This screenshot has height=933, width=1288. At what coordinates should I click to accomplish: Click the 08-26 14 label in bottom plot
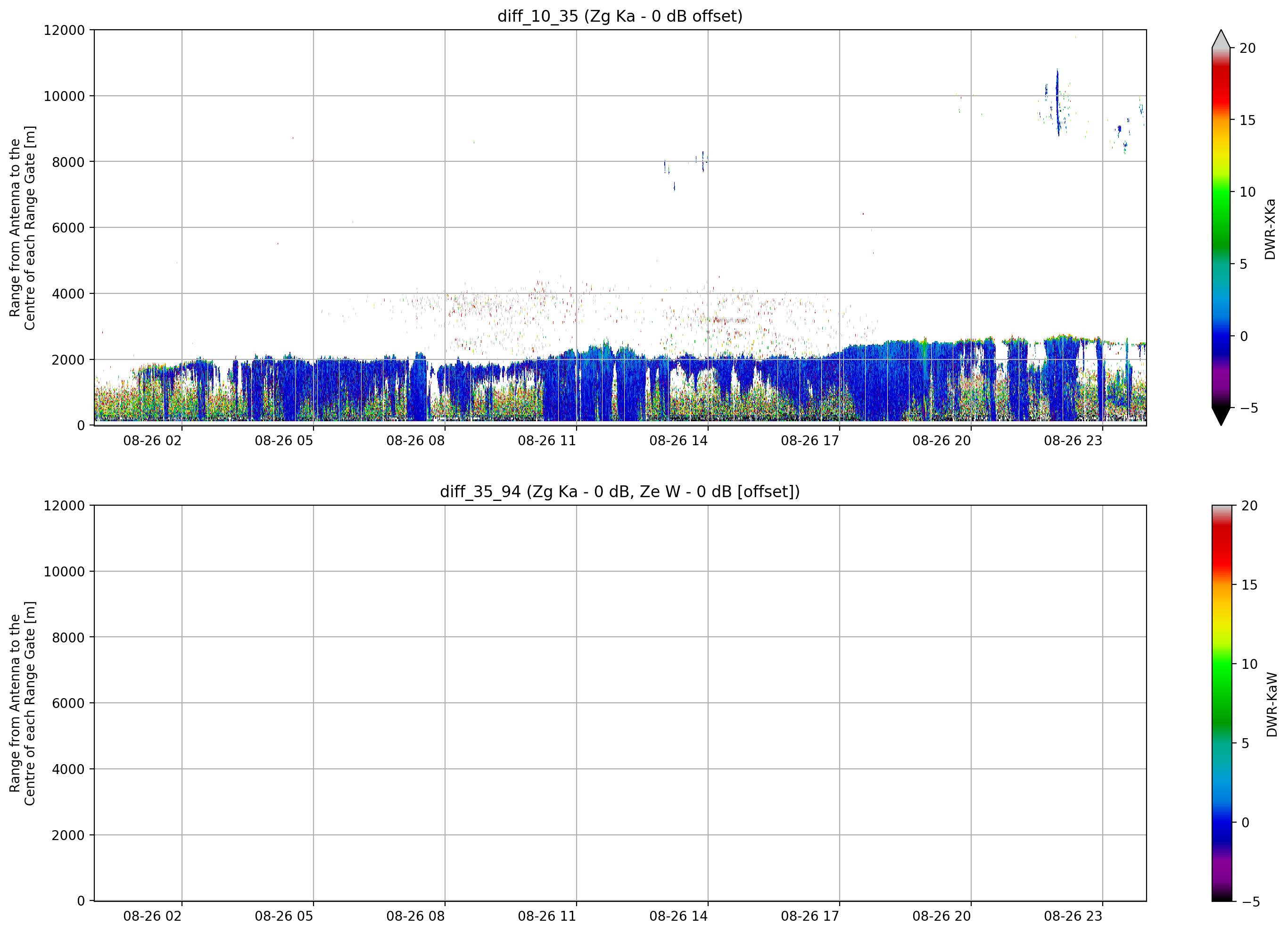click(678, 916)
